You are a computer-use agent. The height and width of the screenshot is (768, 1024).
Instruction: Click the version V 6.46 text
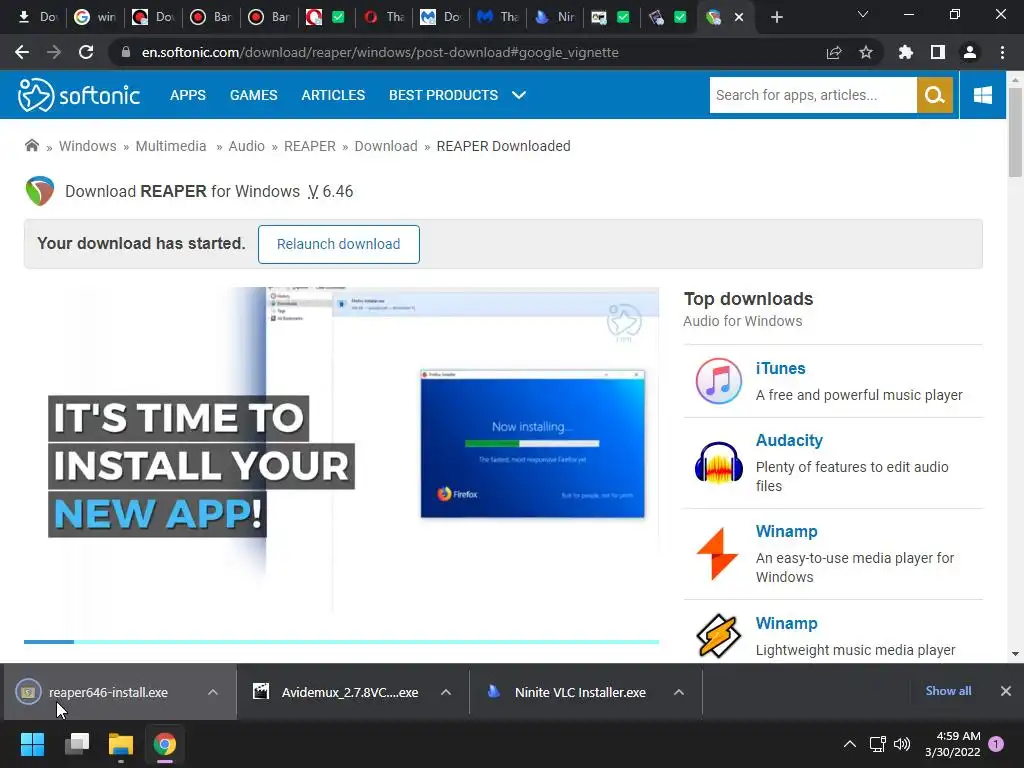[x=330, y=191]
